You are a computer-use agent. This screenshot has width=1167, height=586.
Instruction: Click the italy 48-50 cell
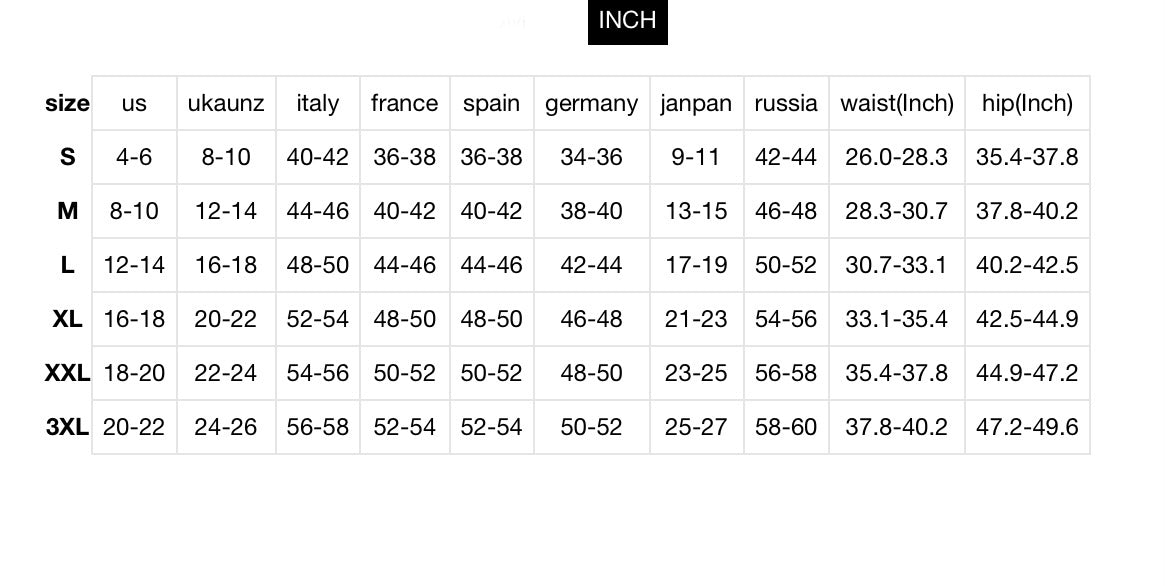tap(318, 264)
